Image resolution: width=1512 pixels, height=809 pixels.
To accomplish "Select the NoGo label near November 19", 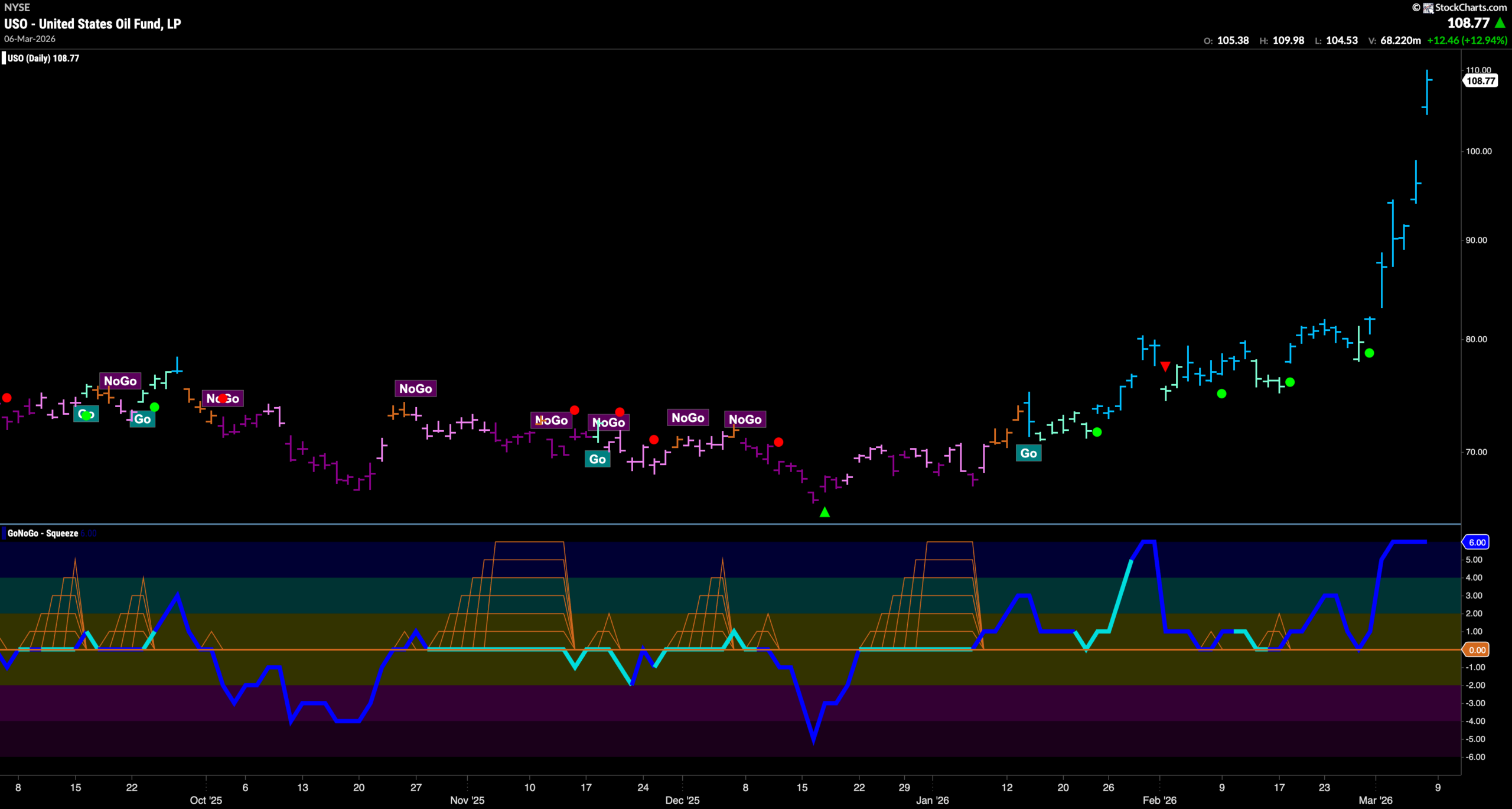I will 608,423.
